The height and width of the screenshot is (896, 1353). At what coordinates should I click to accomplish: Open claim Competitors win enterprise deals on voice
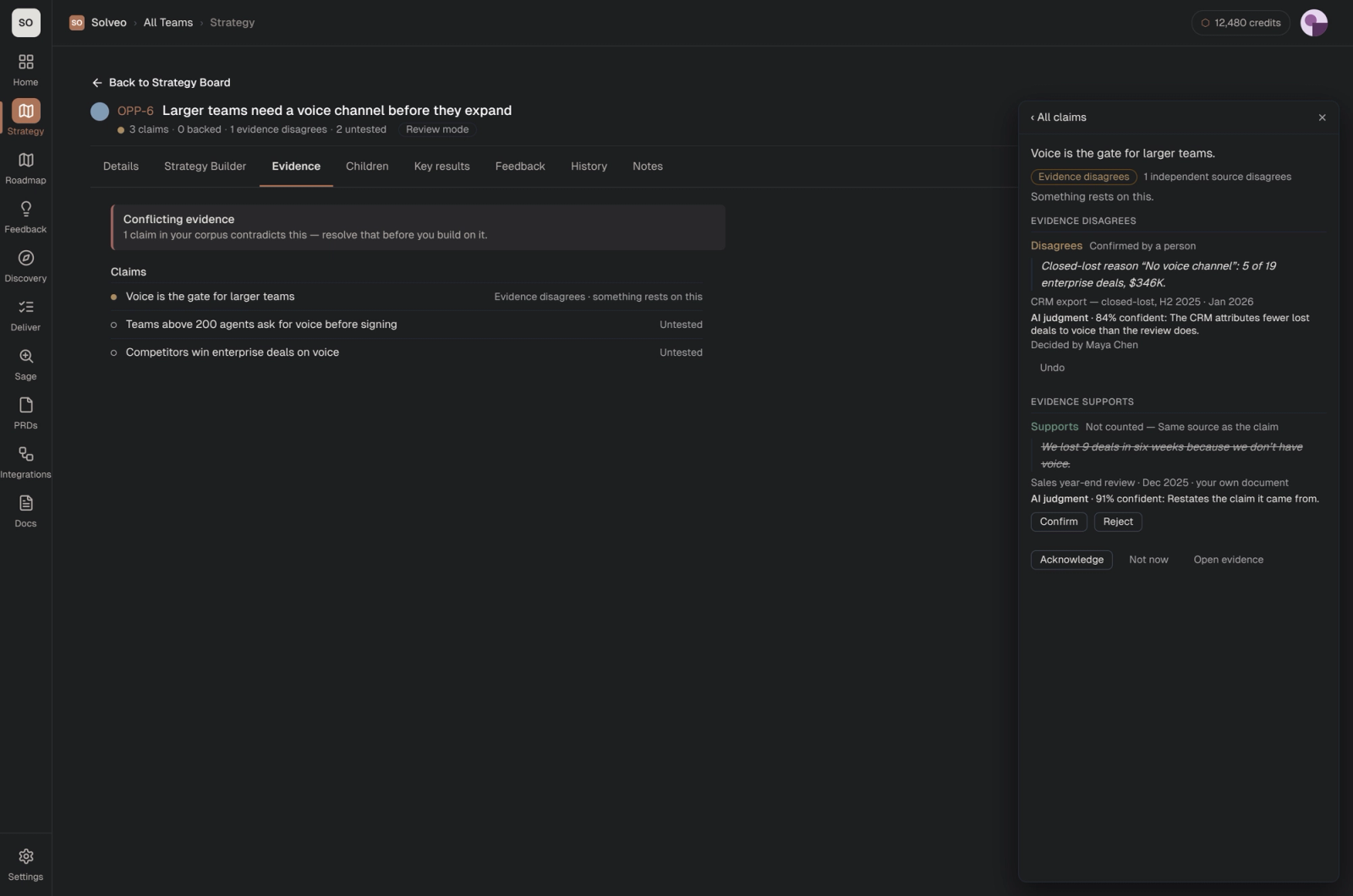pyautogui.click(x=407, y=352)
